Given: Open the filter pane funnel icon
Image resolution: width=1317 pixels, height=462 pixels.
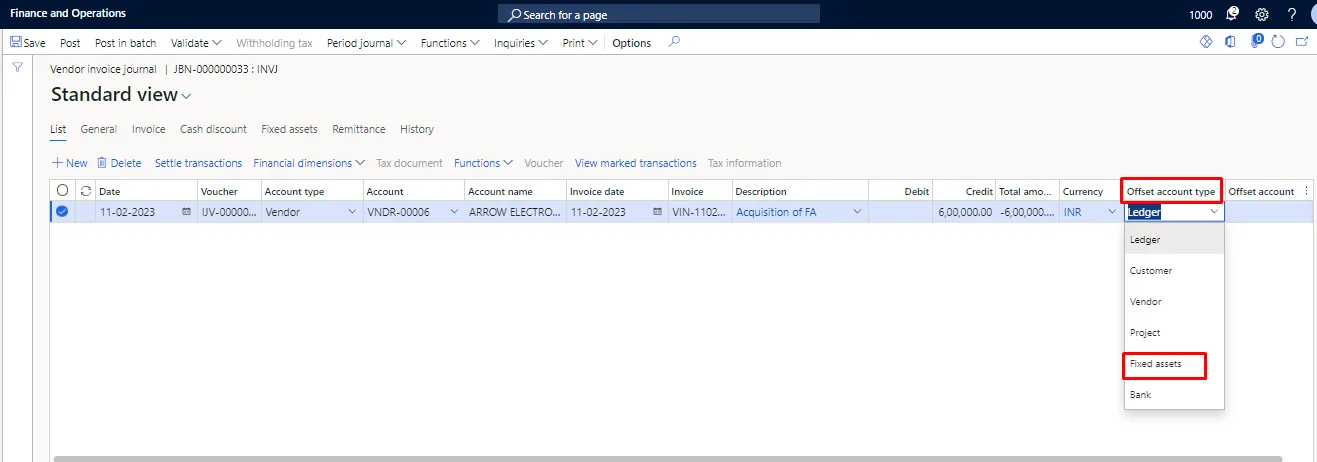Looking at the screenshot, I should click(17, 67).
